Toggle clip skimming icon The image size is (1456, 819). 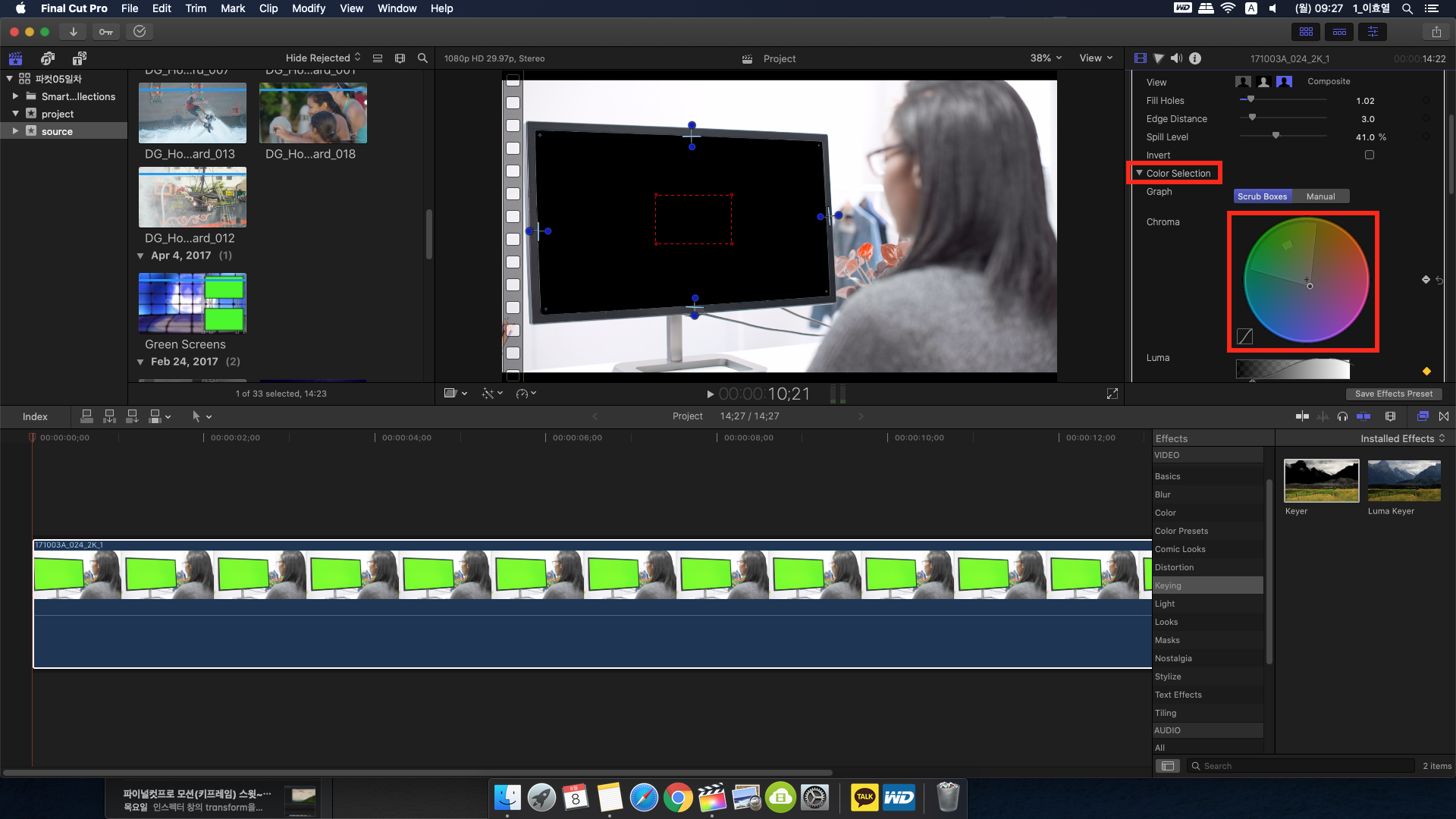point(1302,416)
